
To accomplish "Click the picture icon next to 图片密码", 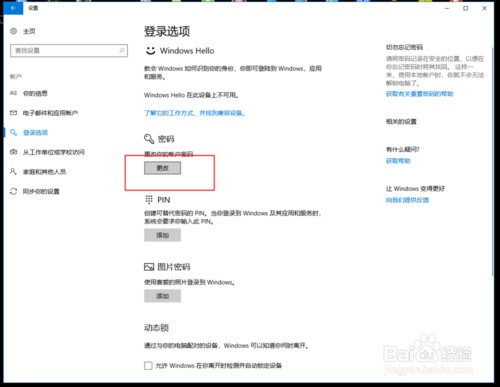I will click(149, 267).
